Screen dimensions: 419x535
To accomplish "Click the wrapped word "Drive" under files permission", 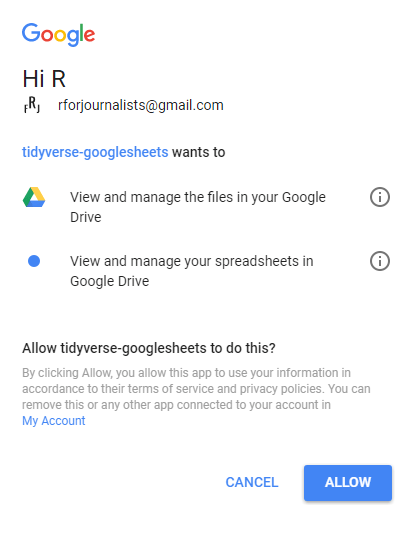I will (86, 217).
